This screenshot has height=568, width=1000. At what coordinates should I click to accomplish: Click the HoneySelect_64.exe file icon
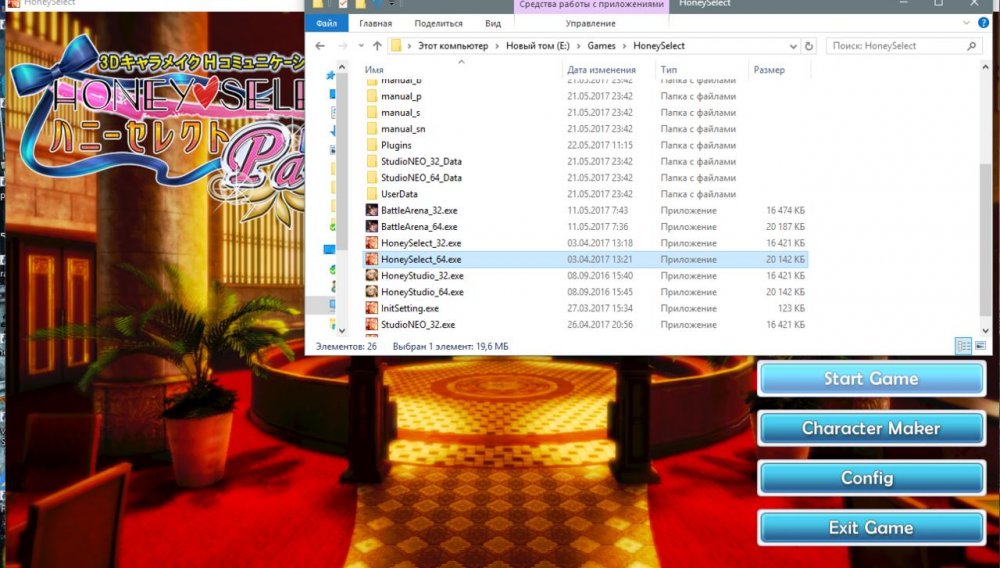[x=371, y=259]
